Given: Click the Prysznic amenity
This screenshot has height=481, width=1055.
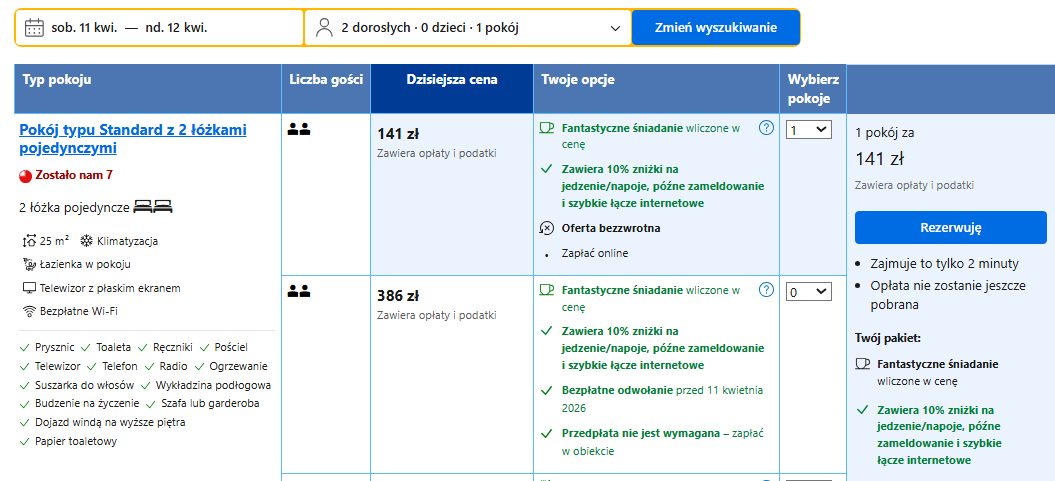Looking at the screenshot, I should [54, 347].
